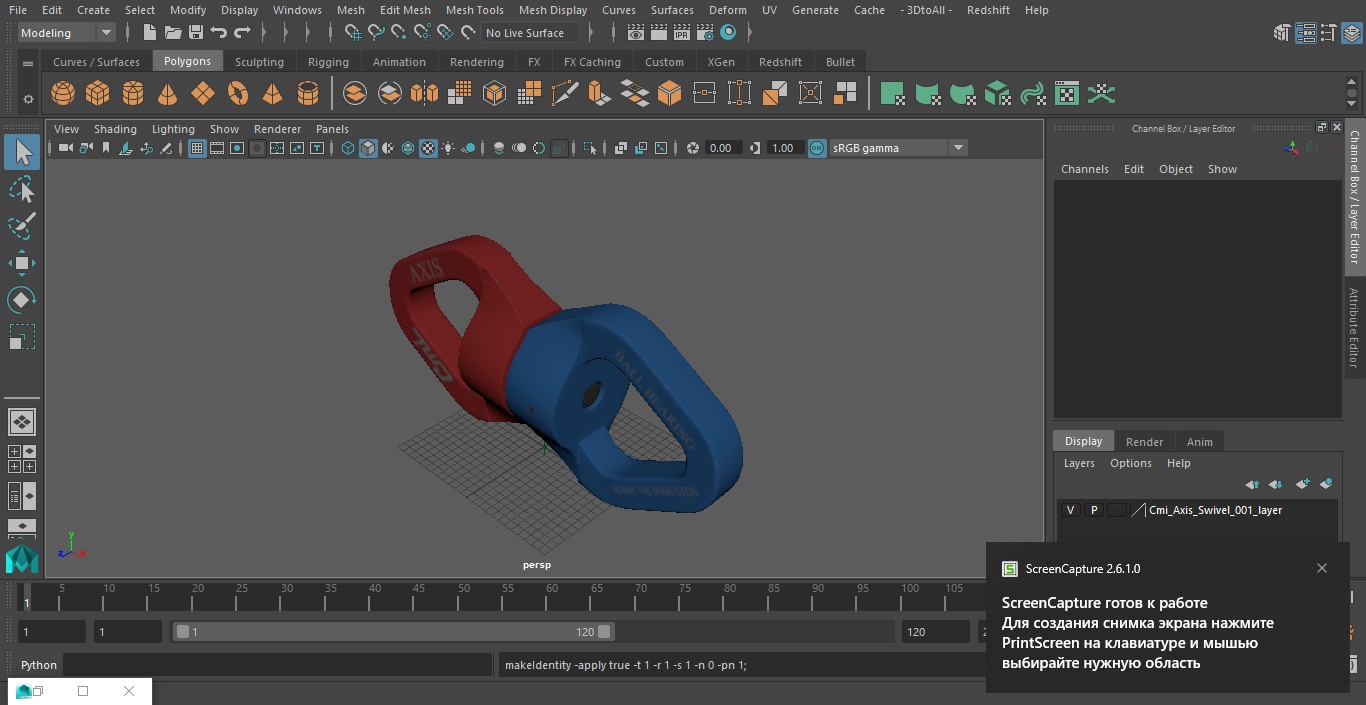Open the Mesh Tools menu

474,10
